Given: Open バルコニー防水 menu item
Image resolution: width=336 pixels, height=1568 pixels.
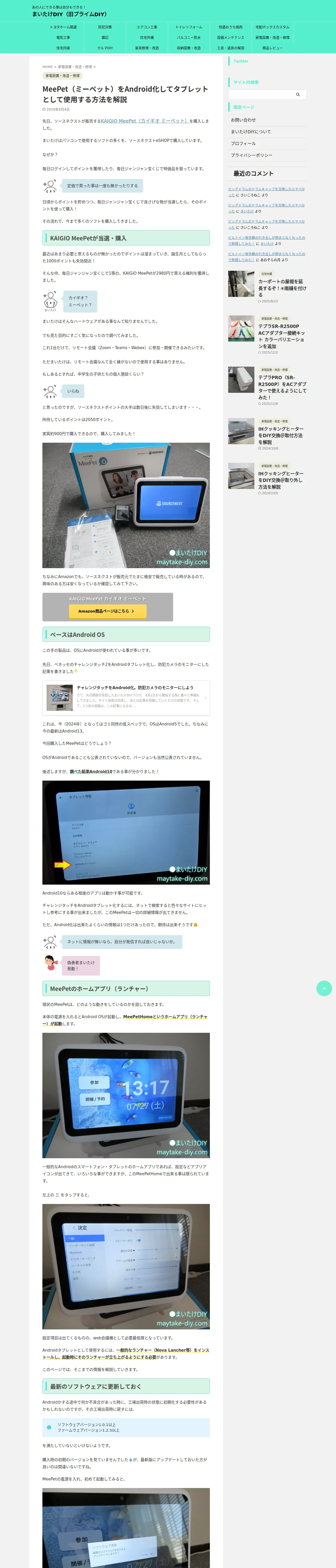Looking at the screenshot, I should (189, 38).
